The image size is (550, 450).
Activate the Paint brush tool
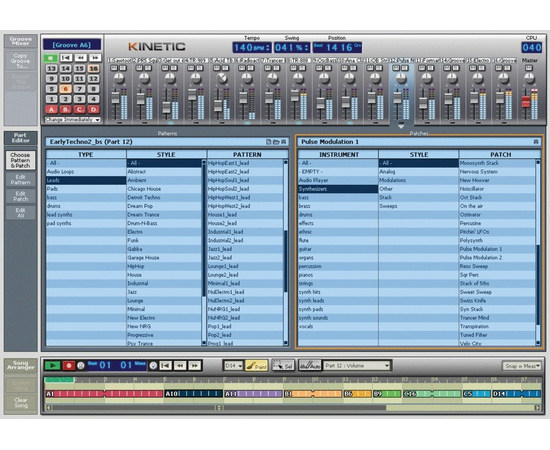[256, 366]
